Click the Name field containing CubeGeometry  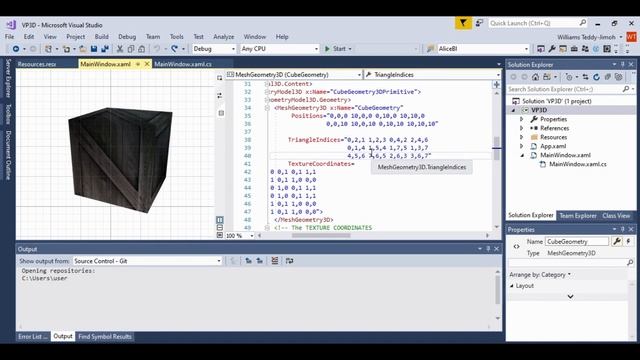point(577,242)
